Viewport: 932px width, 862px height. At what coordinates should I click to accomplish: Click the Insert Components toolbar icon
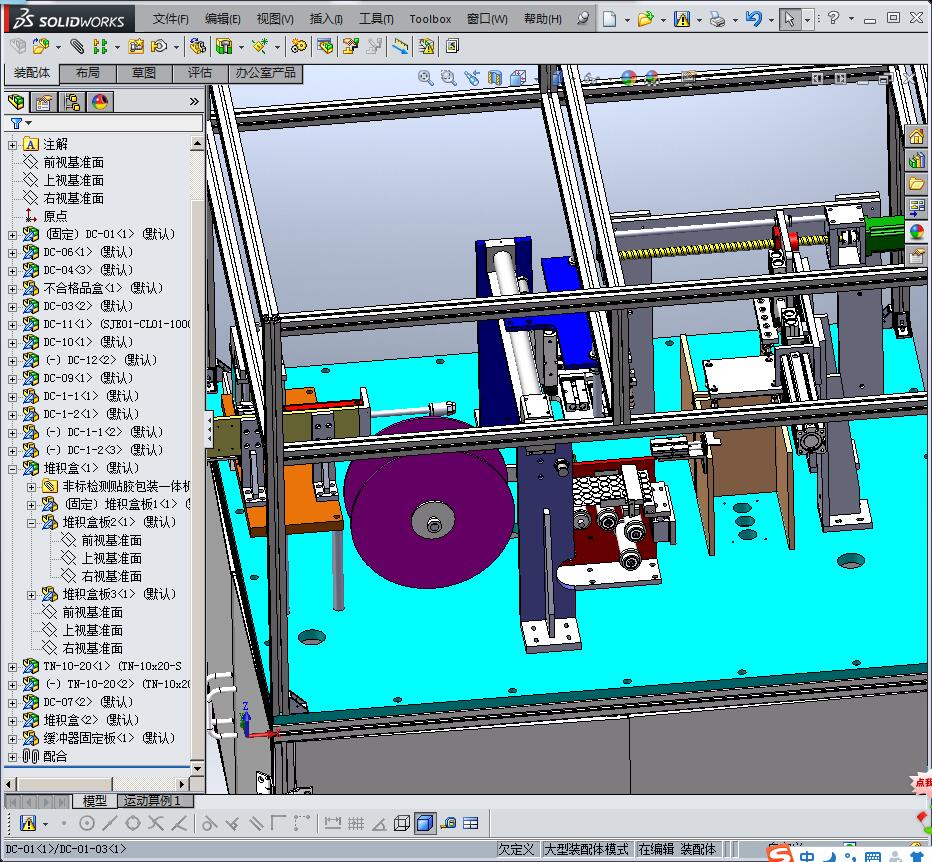(40, 46)
